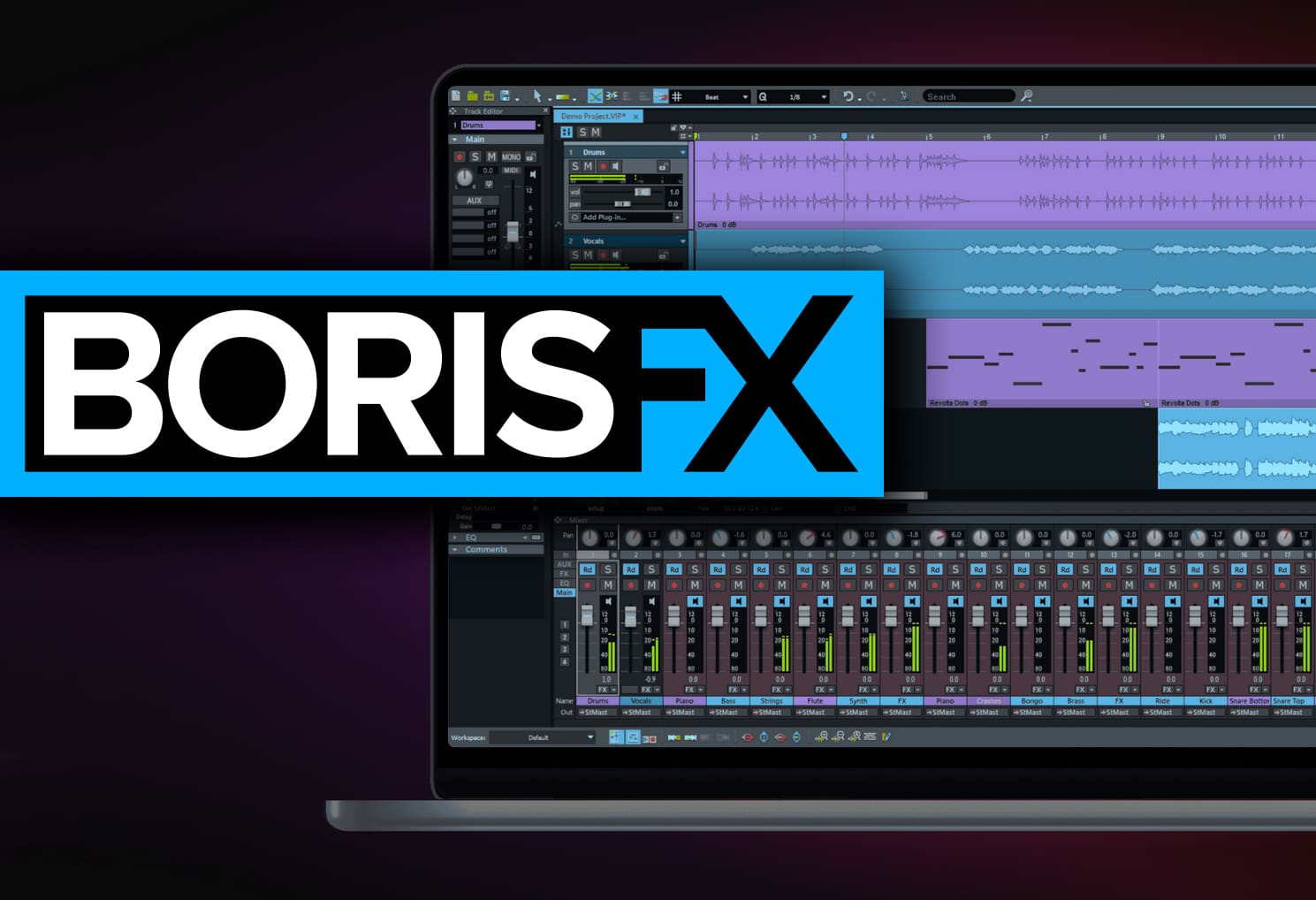Image resolution: width=1316 pixels, height=900 pixels.
Task: Click the redo arrow icon
Action: 871,96
